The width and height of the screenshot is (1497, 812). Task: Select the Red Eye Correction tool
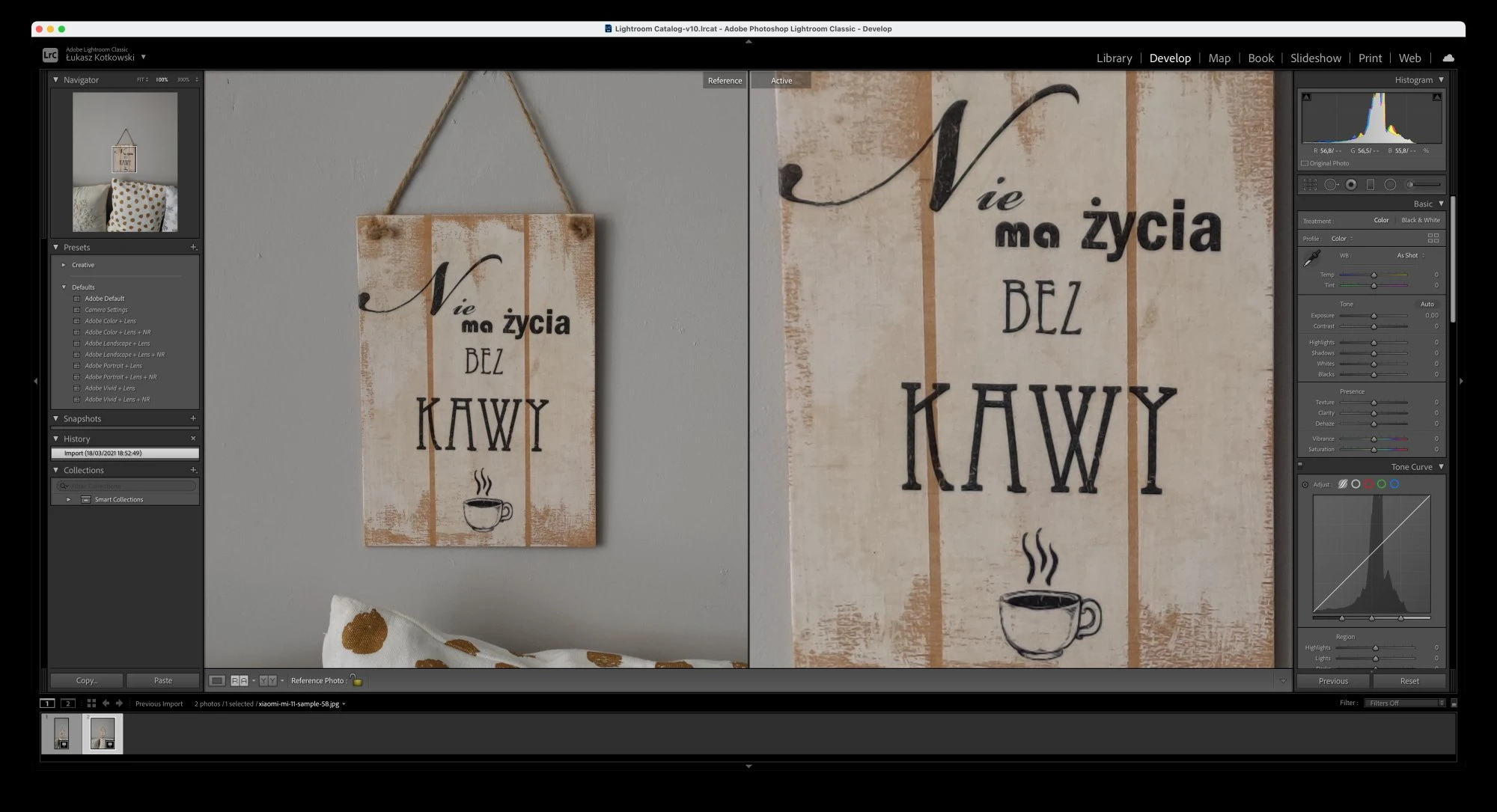point(1351,185)
